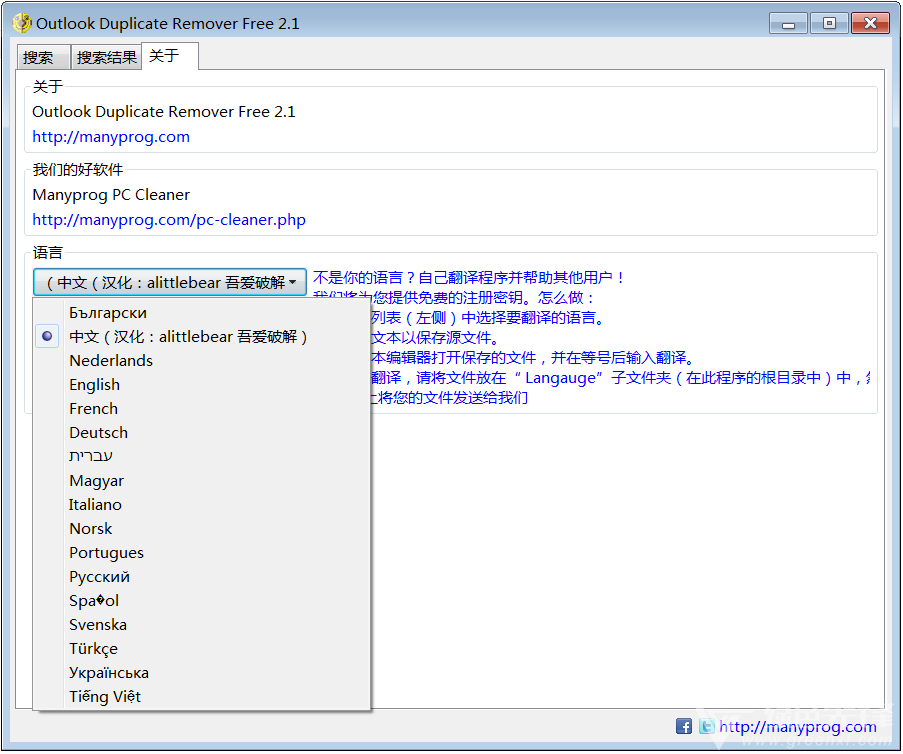The height and width of the screenshot is (754, 903).
Task: Collapse the language combo box
Action: (x=169, y=282)
